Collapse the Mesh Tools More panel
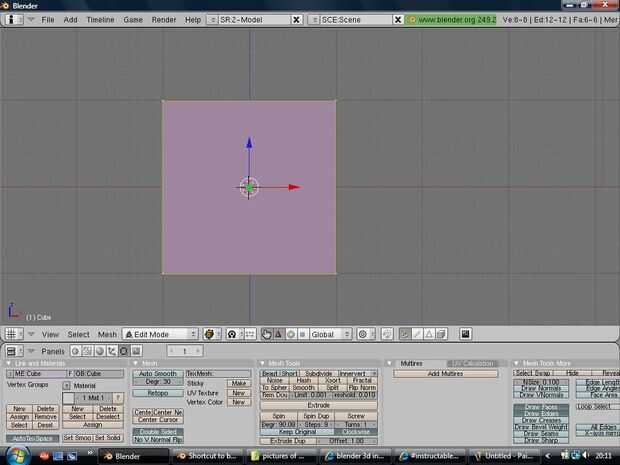Screen dimensions: 620x465 click(516, 363)
